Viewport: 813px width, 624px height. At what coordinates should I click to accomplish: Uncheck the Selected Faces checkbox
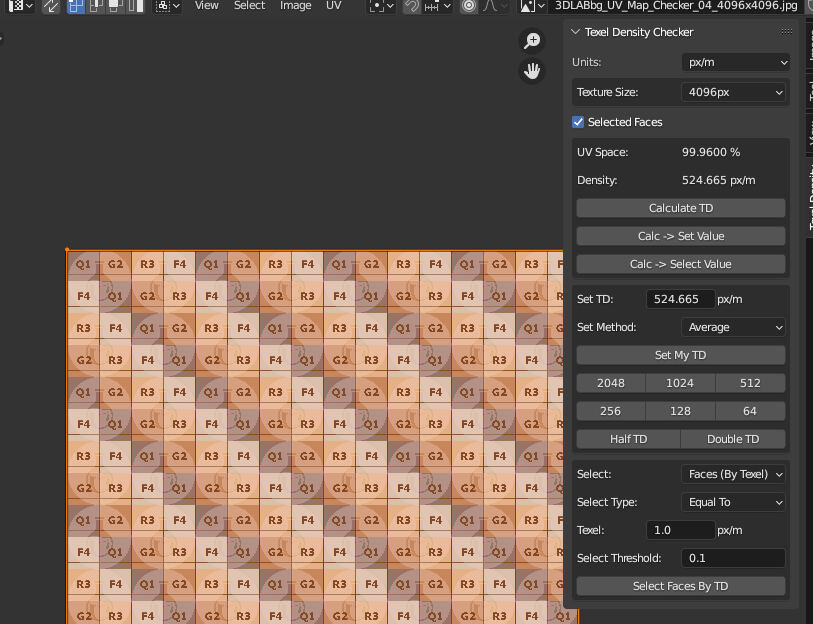[x=578, y=122]
